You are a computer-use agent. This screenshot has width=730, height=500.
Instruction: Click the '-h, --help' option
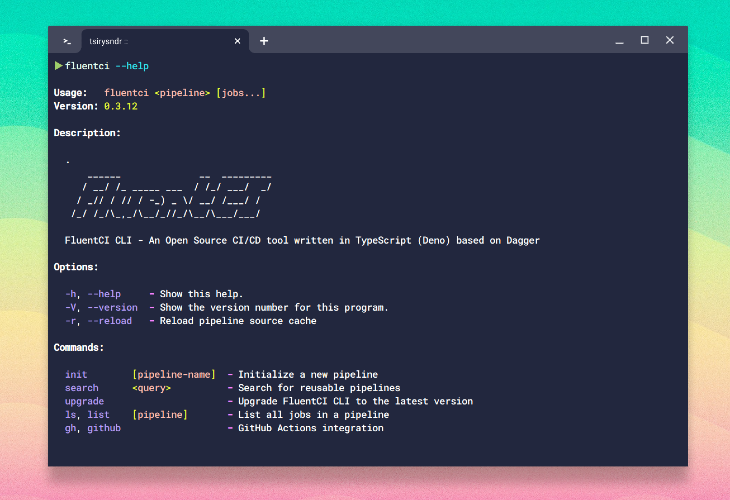coord(93,294)
